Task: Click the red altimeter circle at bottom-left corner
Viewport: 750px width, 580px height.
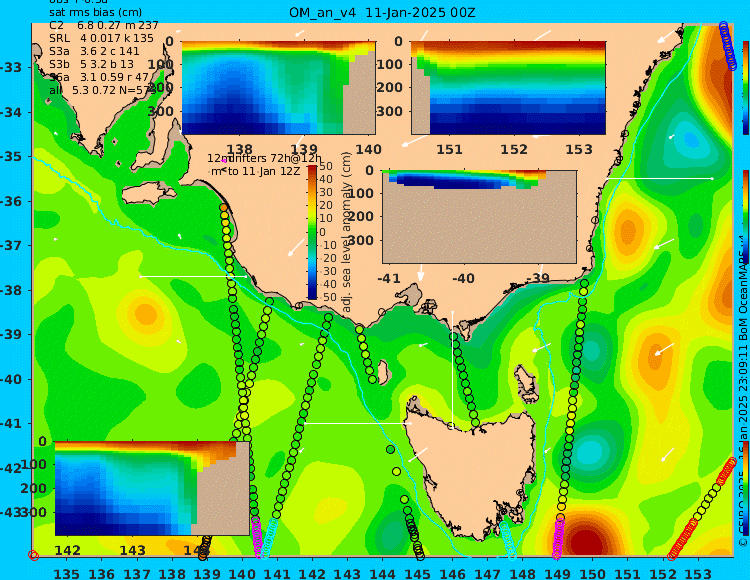Action: [33, 555]
